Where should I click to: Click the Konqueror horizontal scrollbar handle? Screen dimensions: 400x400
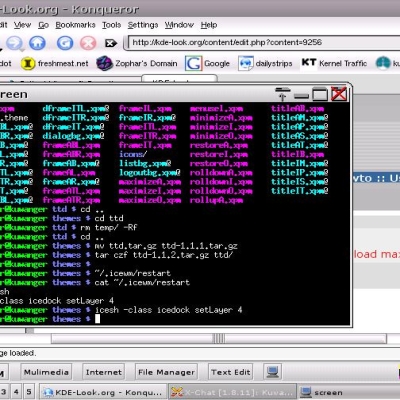pos(219,339)
